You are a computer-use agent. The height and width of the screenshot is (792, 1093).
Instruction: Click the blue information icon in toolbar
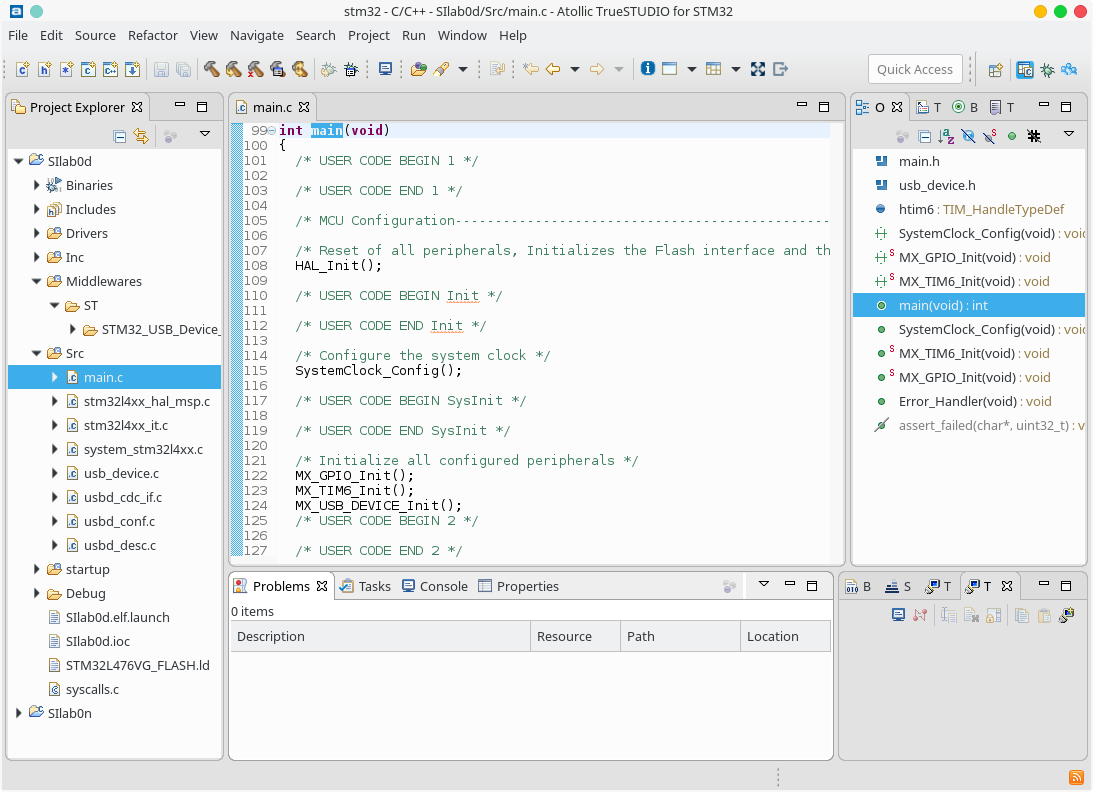coord(647,69)
